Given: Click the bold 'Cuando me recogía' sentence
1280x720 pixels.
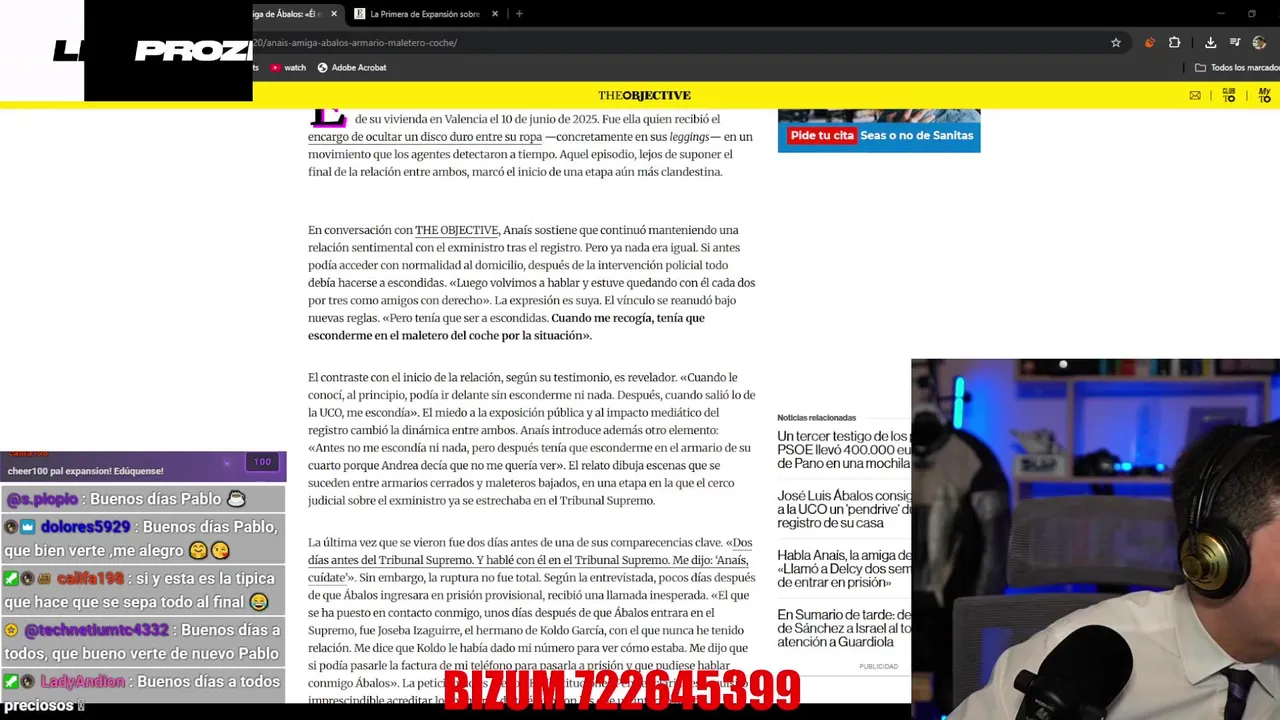Looking at the screenshot, I should coord(506,327).
